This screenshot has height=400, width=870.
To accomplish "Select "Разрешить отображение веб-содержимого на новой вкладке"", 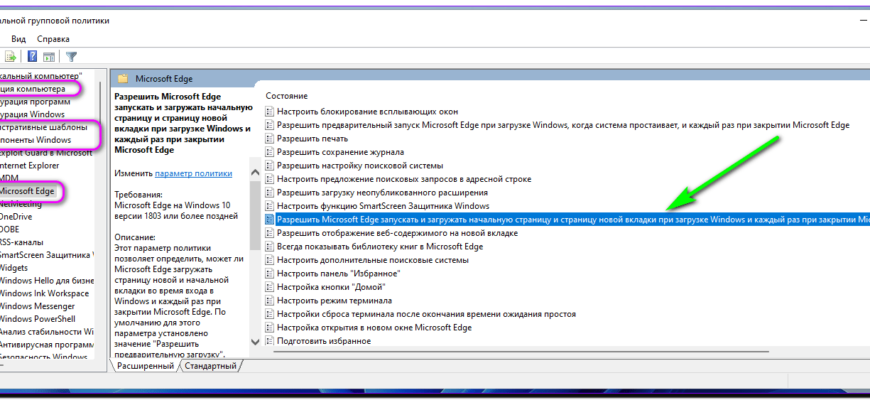I will tap(397, 233).
